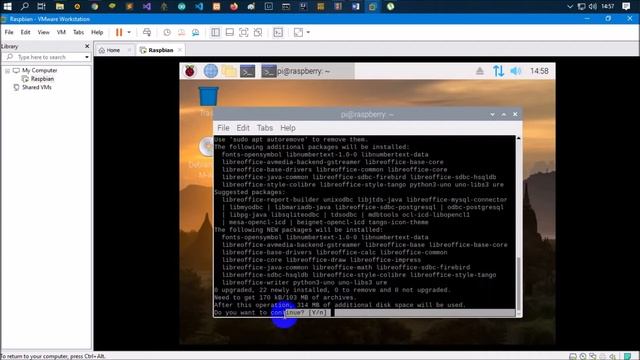Open Visual Studio from taskbar
The height and width of the screenshot is (360, 640).
click(x=147, y=6)
